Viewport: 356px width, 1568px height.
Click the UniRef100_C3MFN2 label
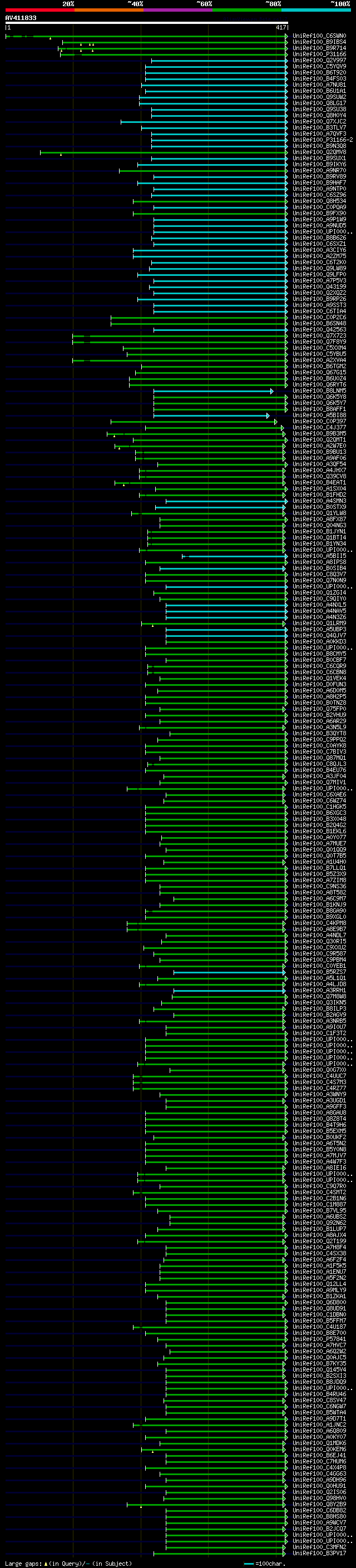click(x=319, y=1547)
